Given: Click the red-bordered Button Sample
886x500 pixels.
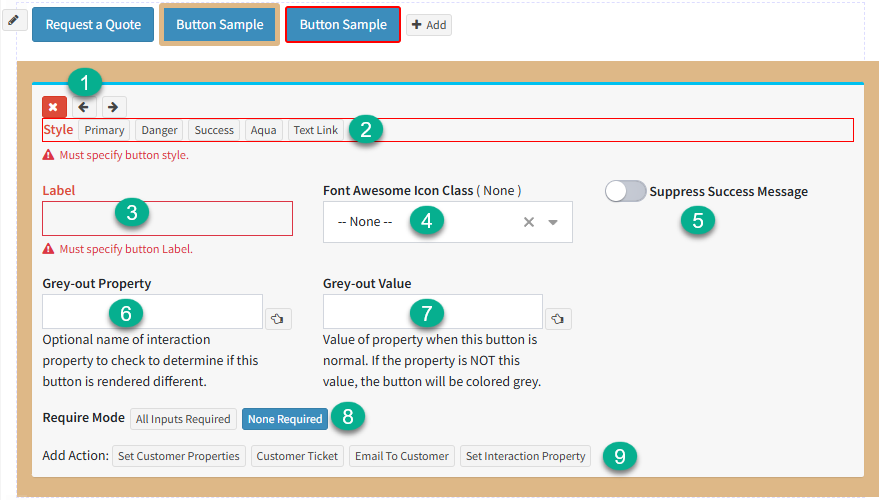Looking at the screenshot, I should click(343, 24).
